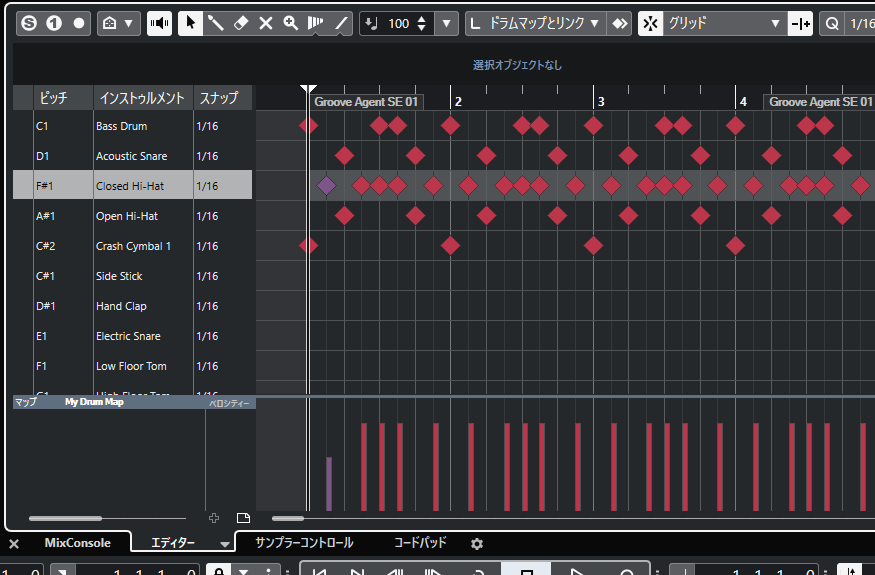Select the Object Selection arrow tool
This screenshot has height=575, width=875.
pyautogui.click(x=190, y=23)
